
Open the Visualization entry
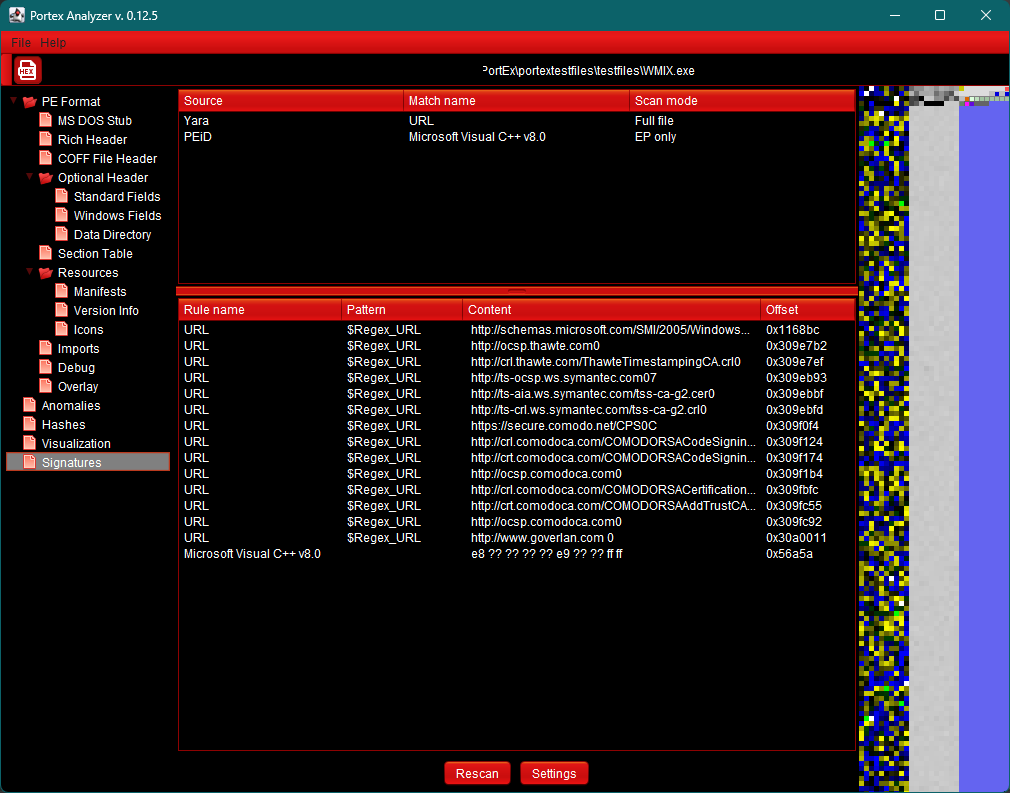pyautogui.click(x=76, y=444)
